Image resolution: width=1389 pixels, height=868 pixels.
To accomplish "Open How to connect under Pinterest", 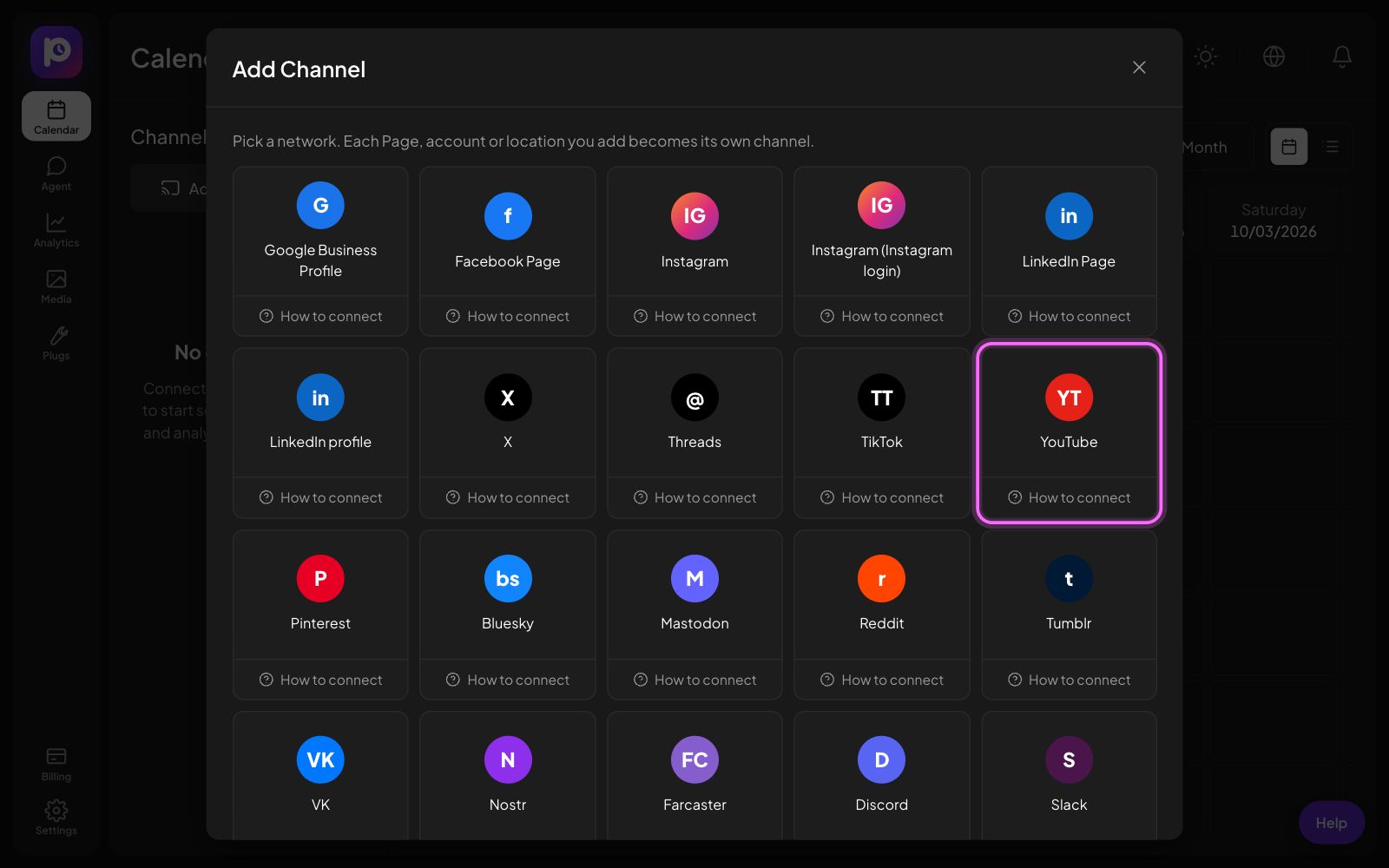I will [320, 680].
